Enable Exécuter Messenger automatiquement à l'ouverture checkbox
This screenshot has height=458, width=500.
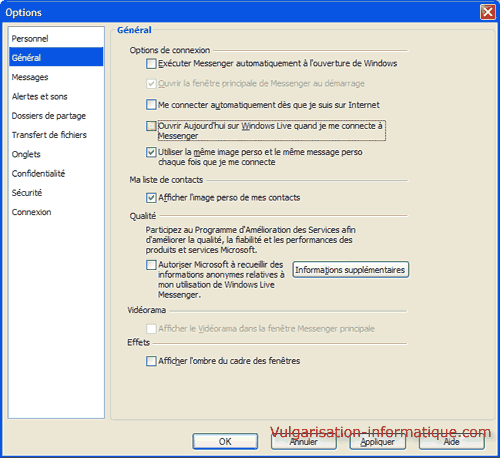[x=151, y=63]
